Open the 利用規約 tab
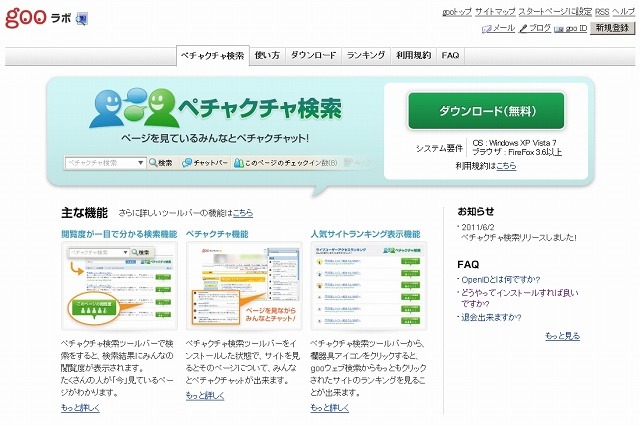This screenshot has width=640, height=426. (413, 55)
